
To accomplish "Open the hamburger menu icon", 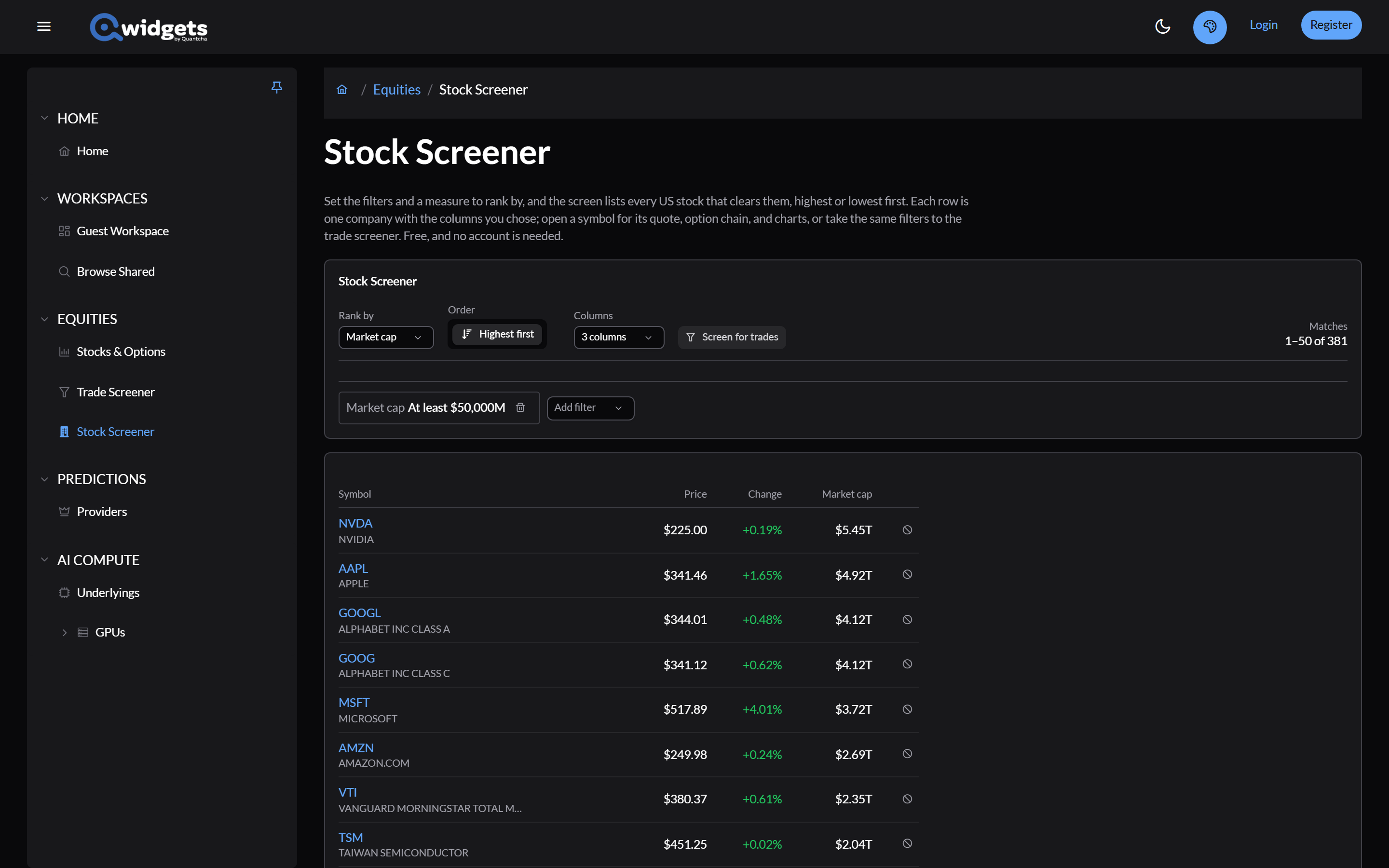I will [x=44, y=27].
